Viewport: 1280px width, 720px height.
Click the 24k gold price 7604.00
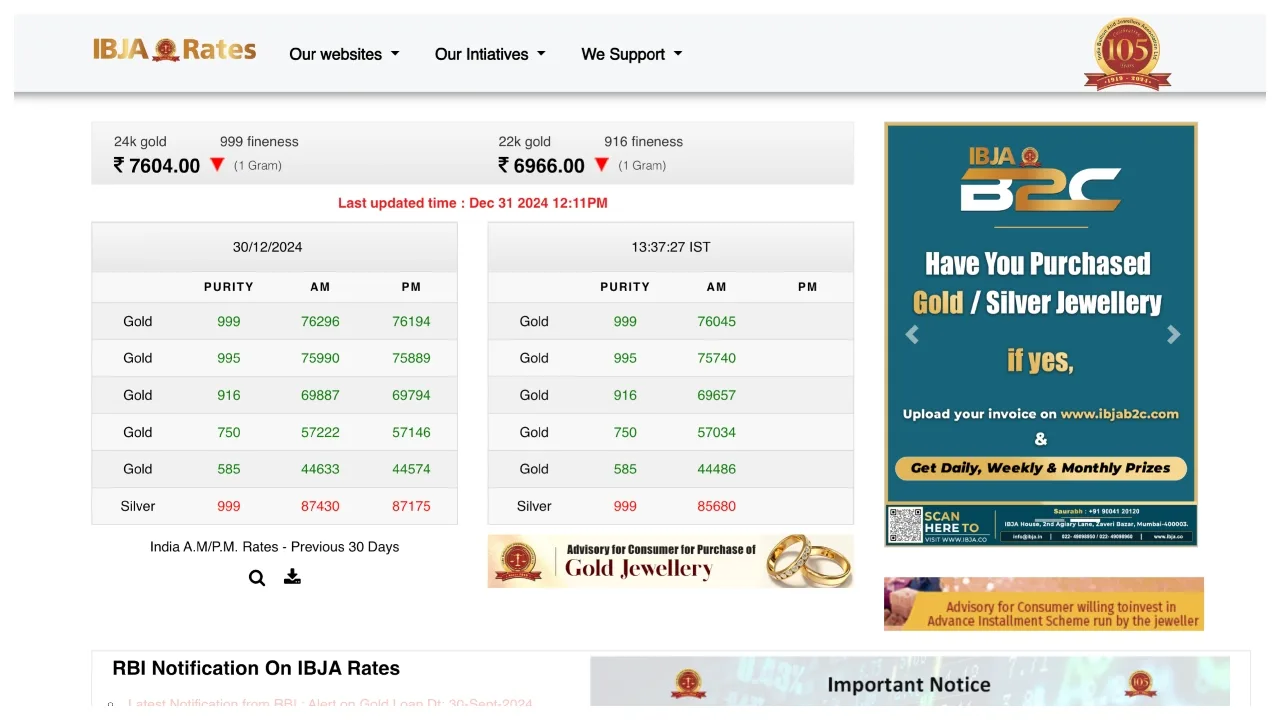click(x=157, y=166)
